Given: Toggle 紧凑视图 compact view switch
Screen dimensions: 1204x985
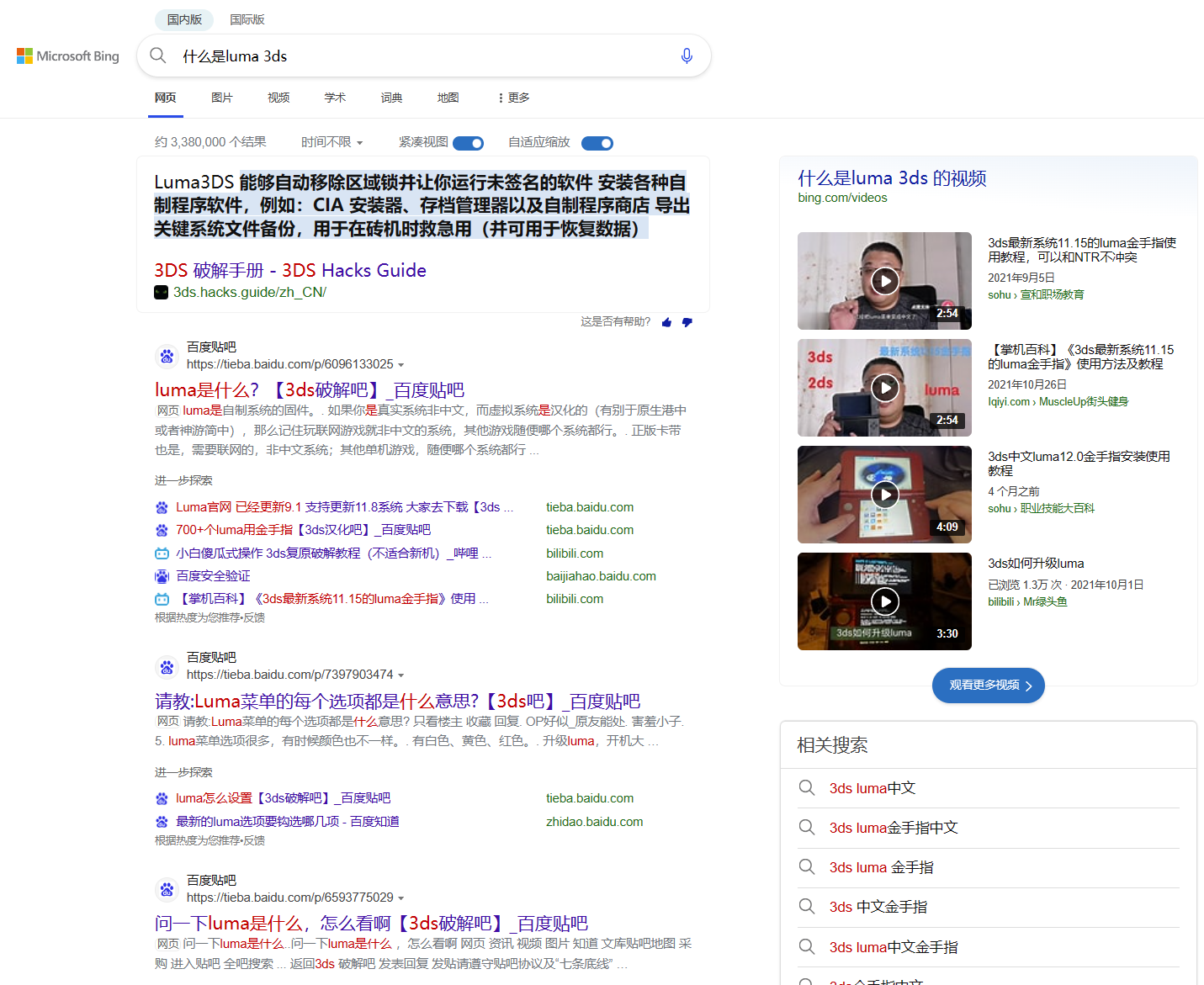Looking at the screenshot, I should coord(468,143).
